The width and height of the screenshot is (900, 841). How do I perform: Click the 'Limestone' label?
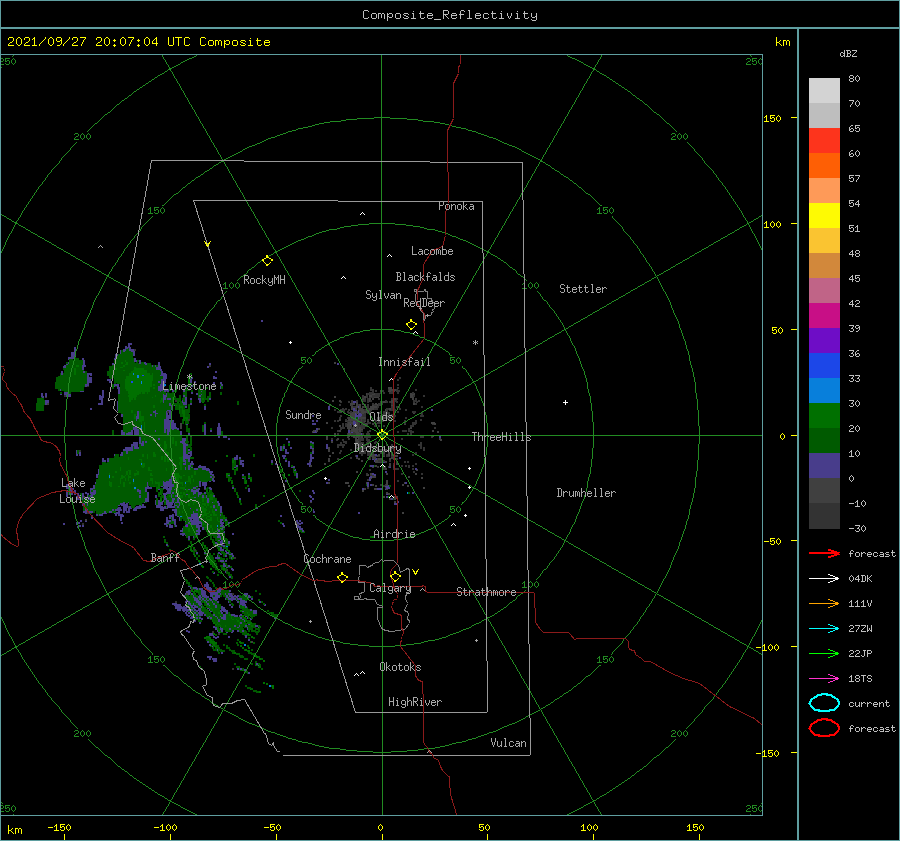click(189, 386)
